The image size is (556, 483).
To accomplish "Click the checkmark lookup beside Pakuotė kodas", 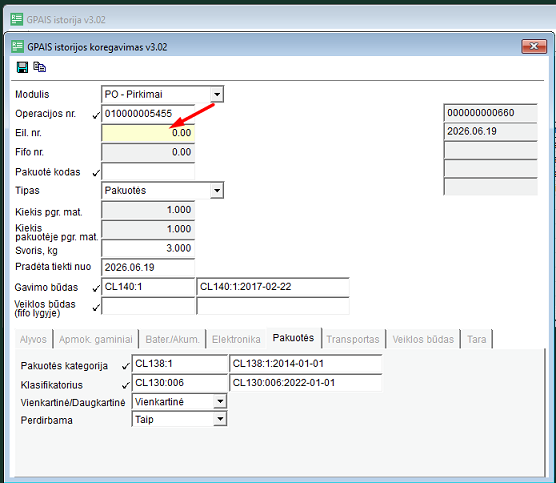I will pos(96,173).
